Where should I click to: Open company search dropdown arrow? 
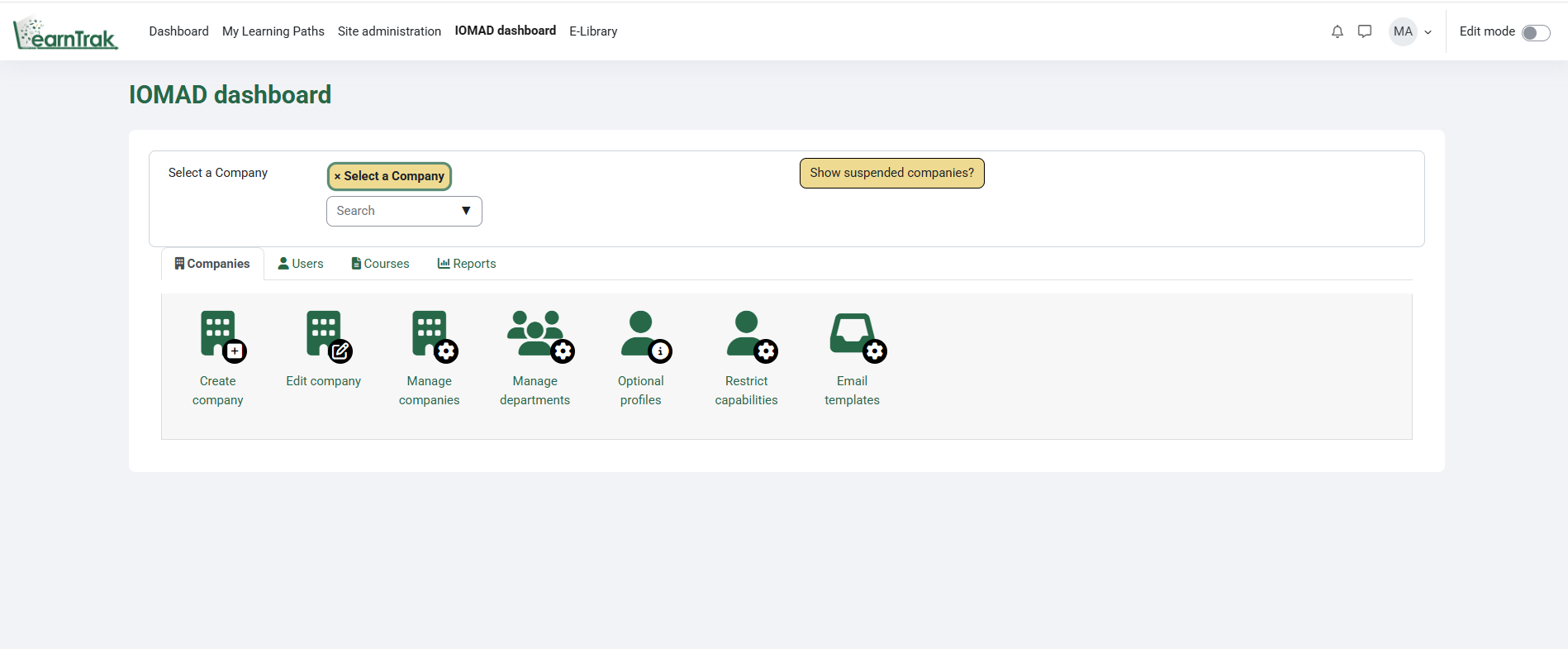coord(466,211)
